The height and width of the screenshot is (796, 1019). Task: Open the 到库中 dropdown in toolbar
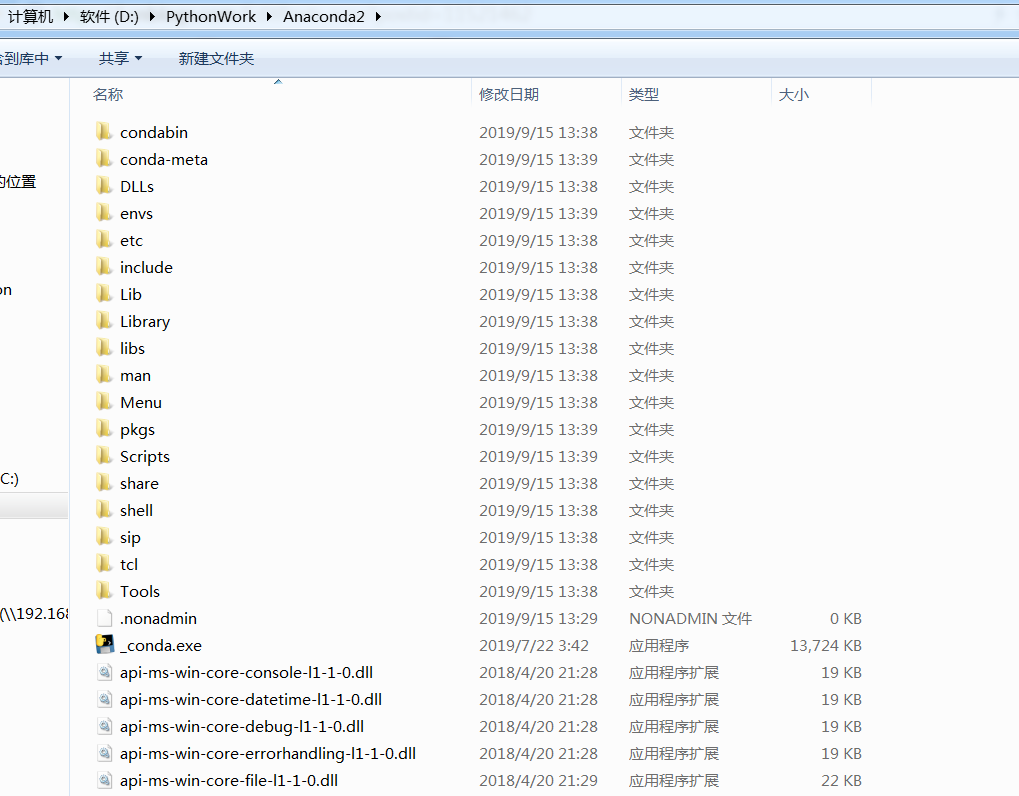[x=31, y=58]
